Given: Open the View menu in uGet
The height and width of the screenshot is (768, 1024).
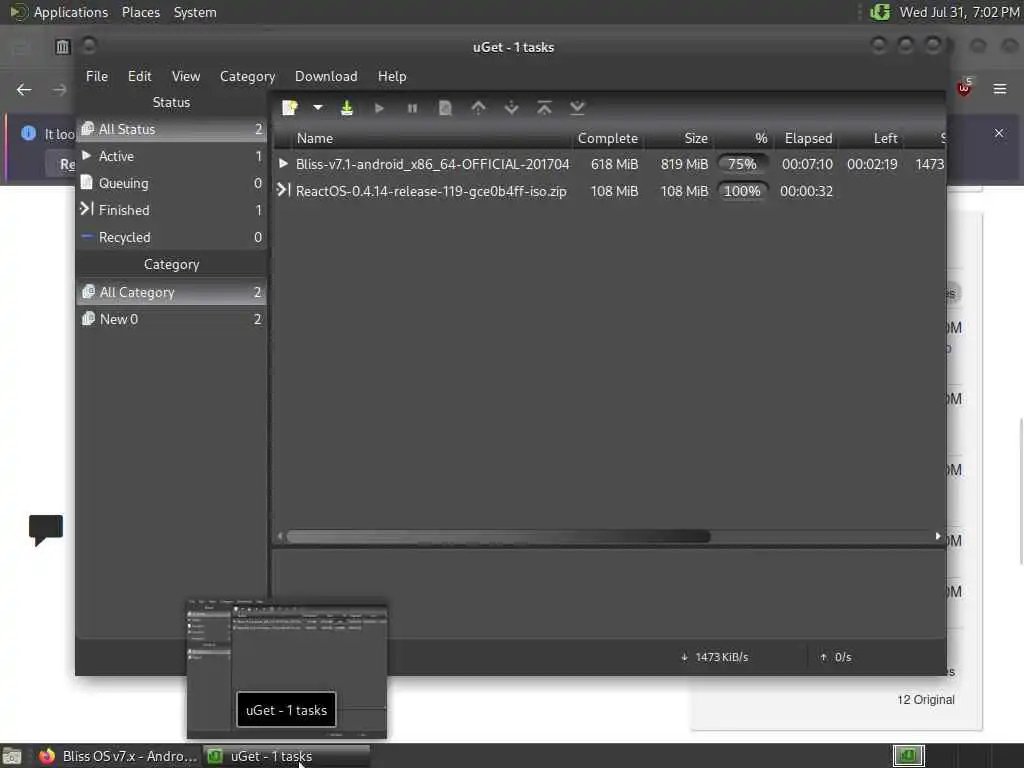Looking at the screenshot, I should click(x=186, y=76).
